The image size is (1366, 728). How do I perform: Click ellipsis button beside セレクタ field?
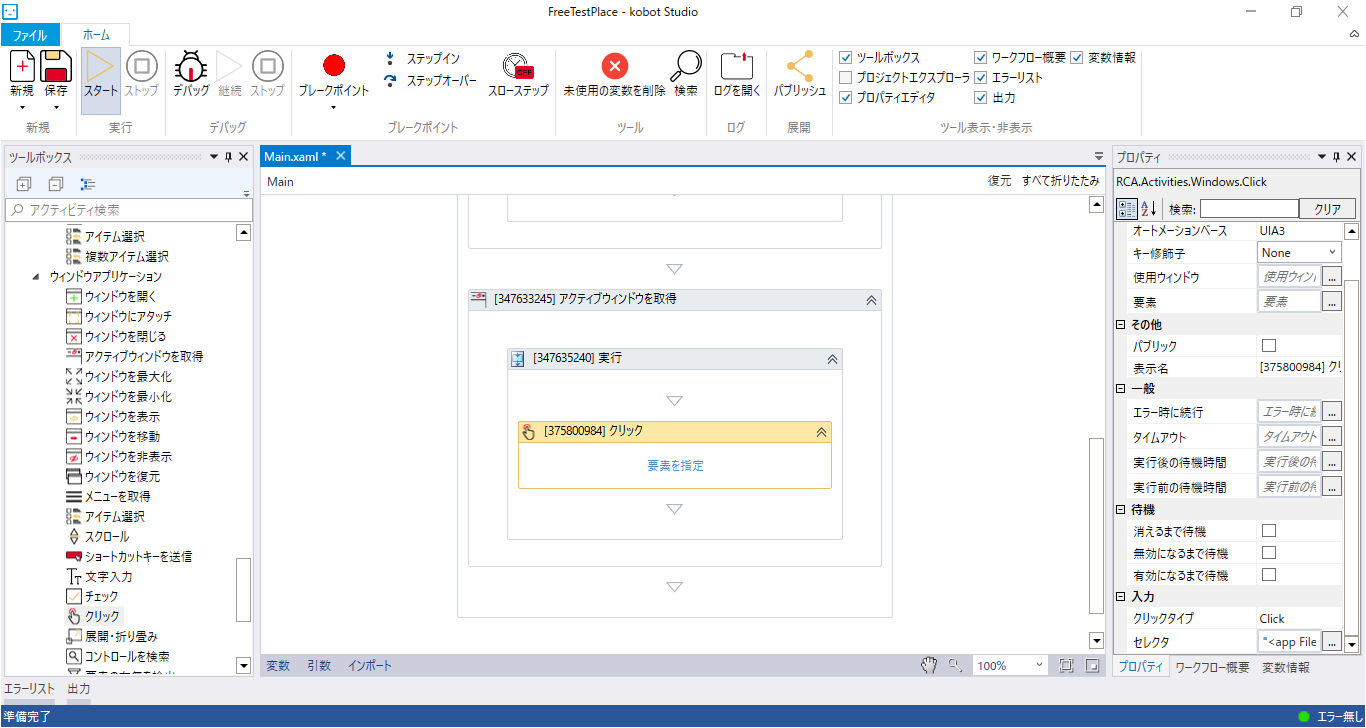pyautogui.click(x=1332, y=642)
